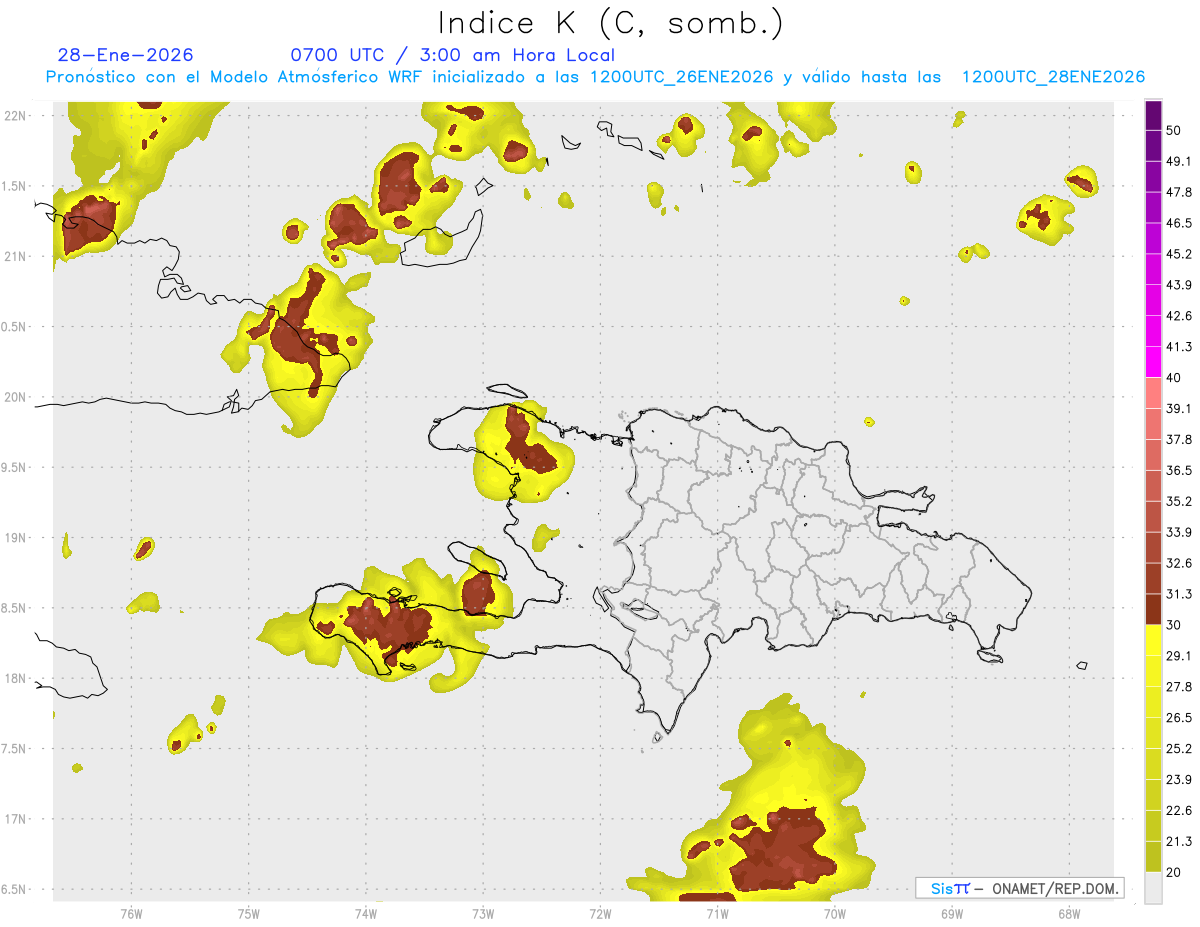This screenshot has height=927, width=1200.
Task: Select the salmon swatch between 39.1 and 40
Action: tap(1153, 393)
